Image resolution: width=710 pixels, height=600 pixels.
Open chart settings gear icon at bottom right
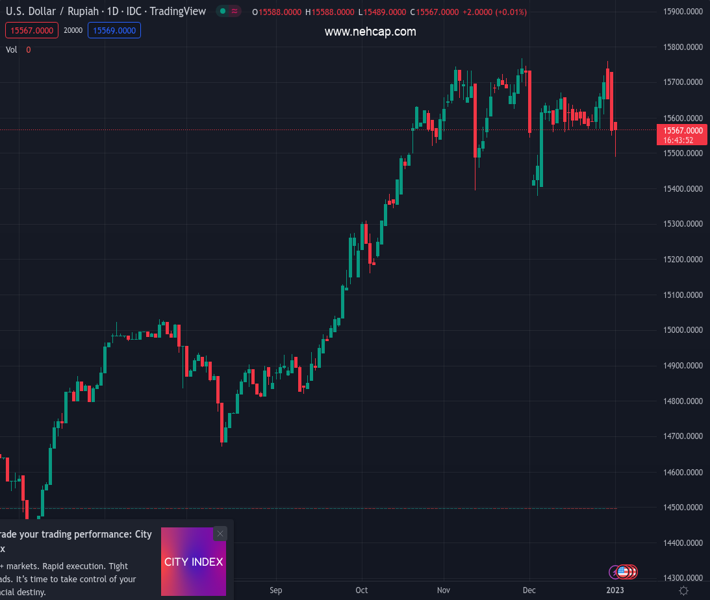[684, 591]
